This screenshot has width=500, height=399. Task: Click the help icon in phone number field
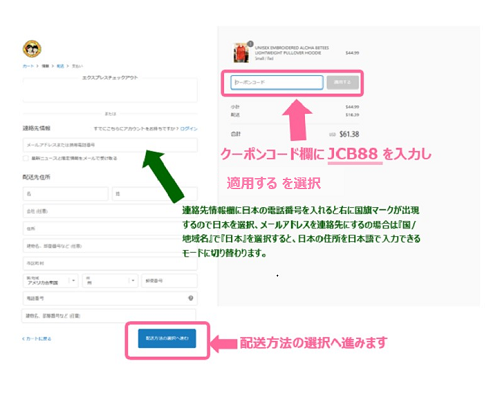click(191, 298)
